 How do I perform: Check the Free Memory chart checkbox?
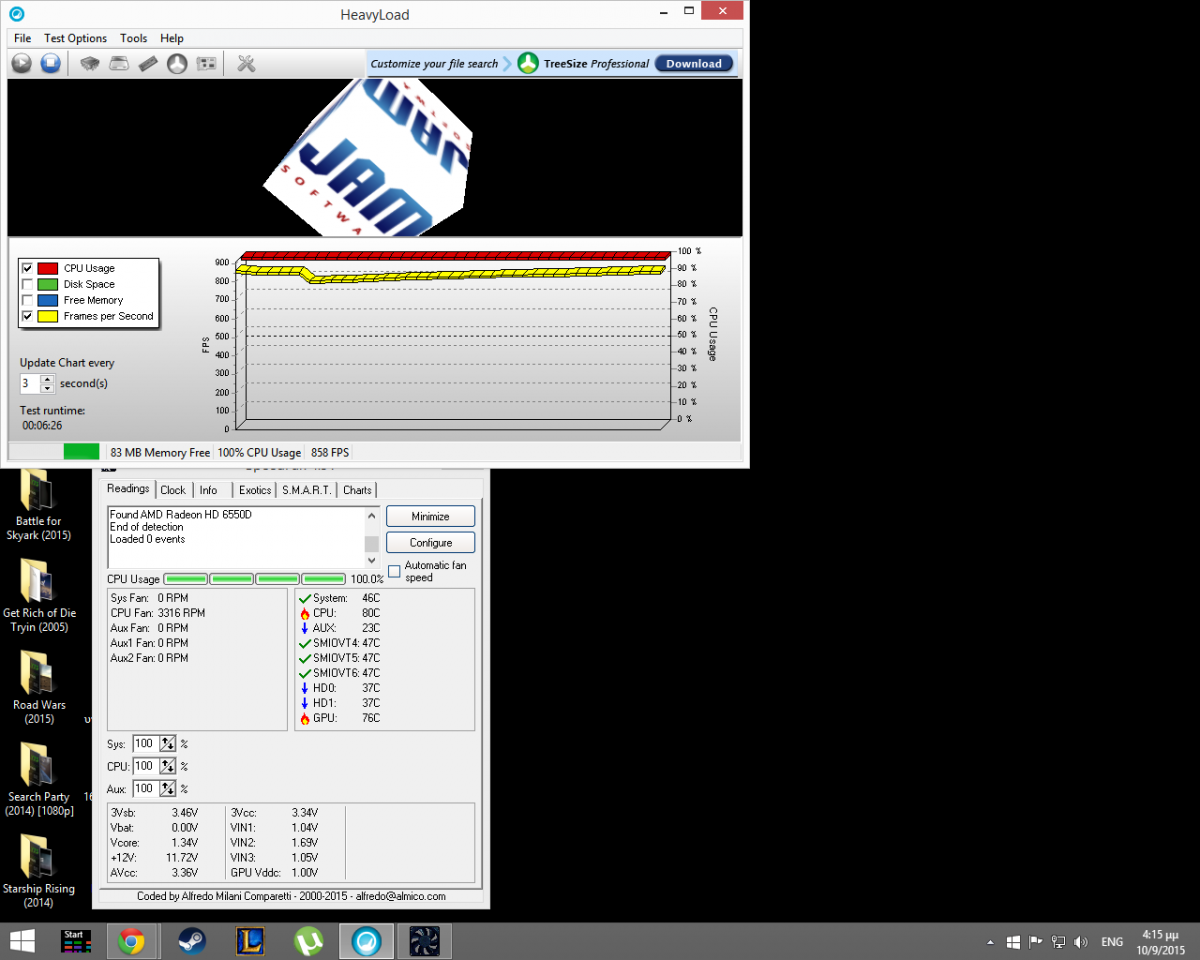tap(27, 300)
